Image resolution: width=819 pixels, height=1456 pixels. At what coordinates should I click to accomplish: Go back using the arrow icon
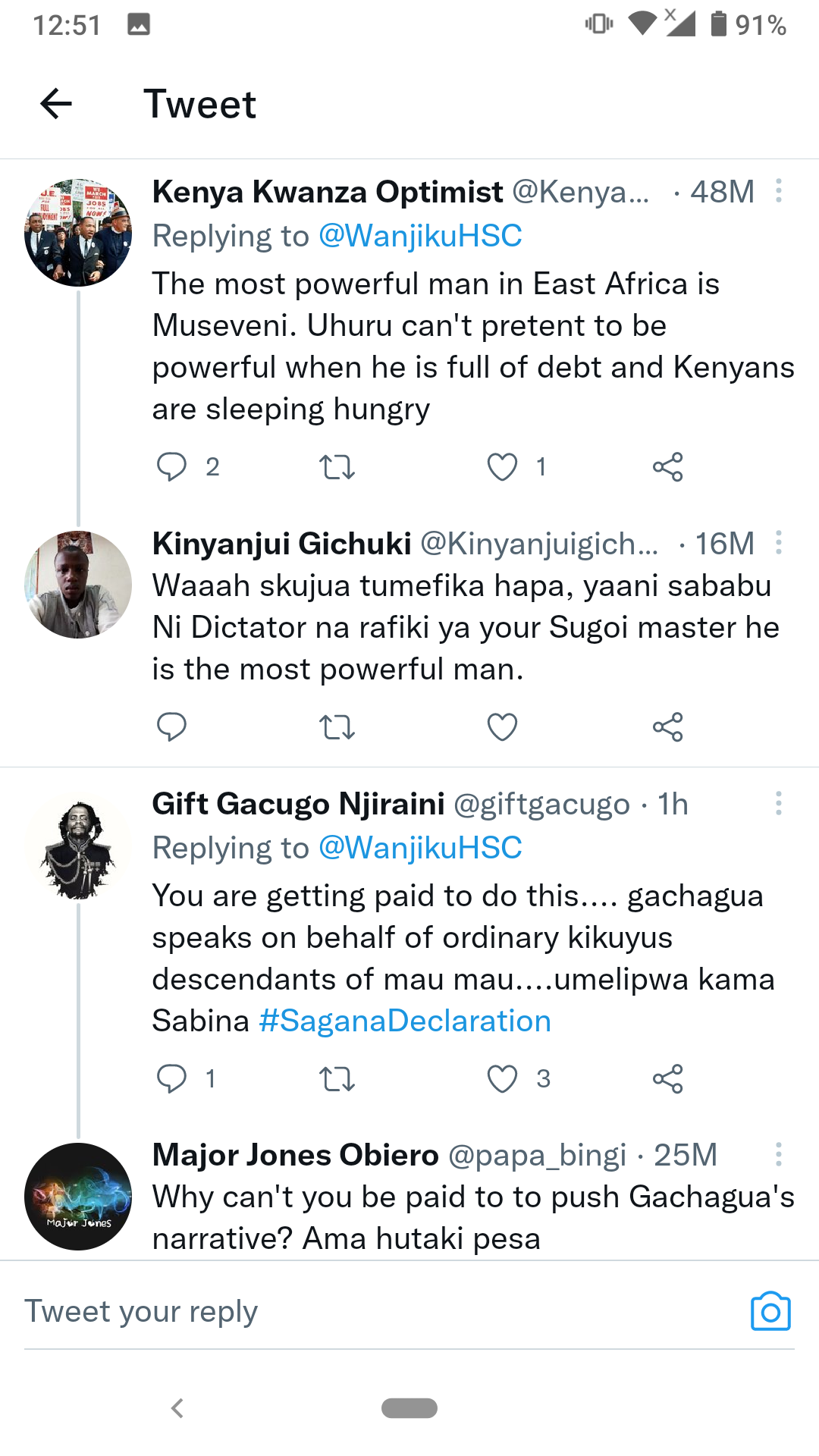[x=56, y=104]
